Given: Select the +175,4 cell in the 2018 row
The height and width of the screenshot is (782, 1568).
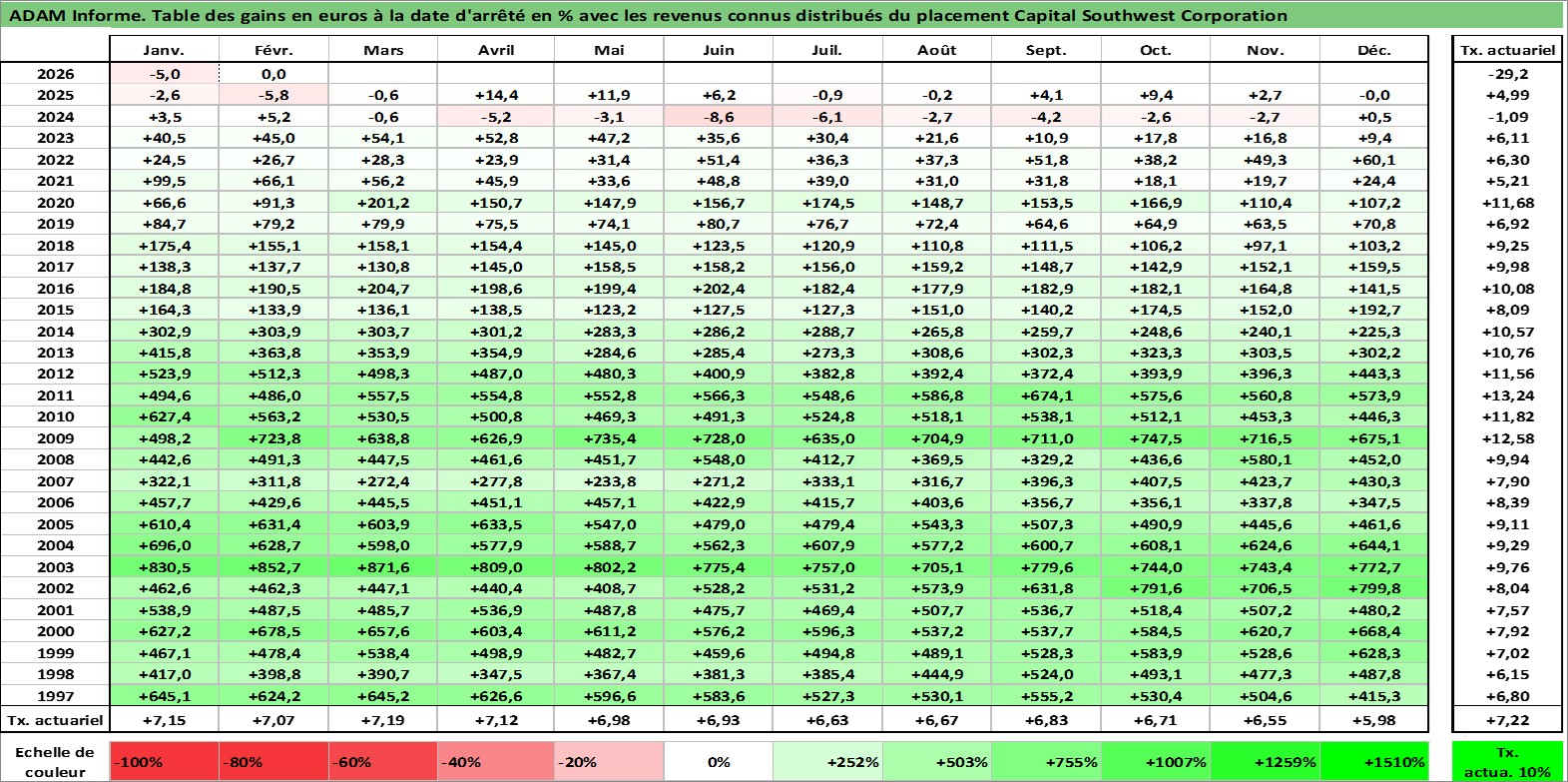Looking at the screenshot, I should (164, 246).
